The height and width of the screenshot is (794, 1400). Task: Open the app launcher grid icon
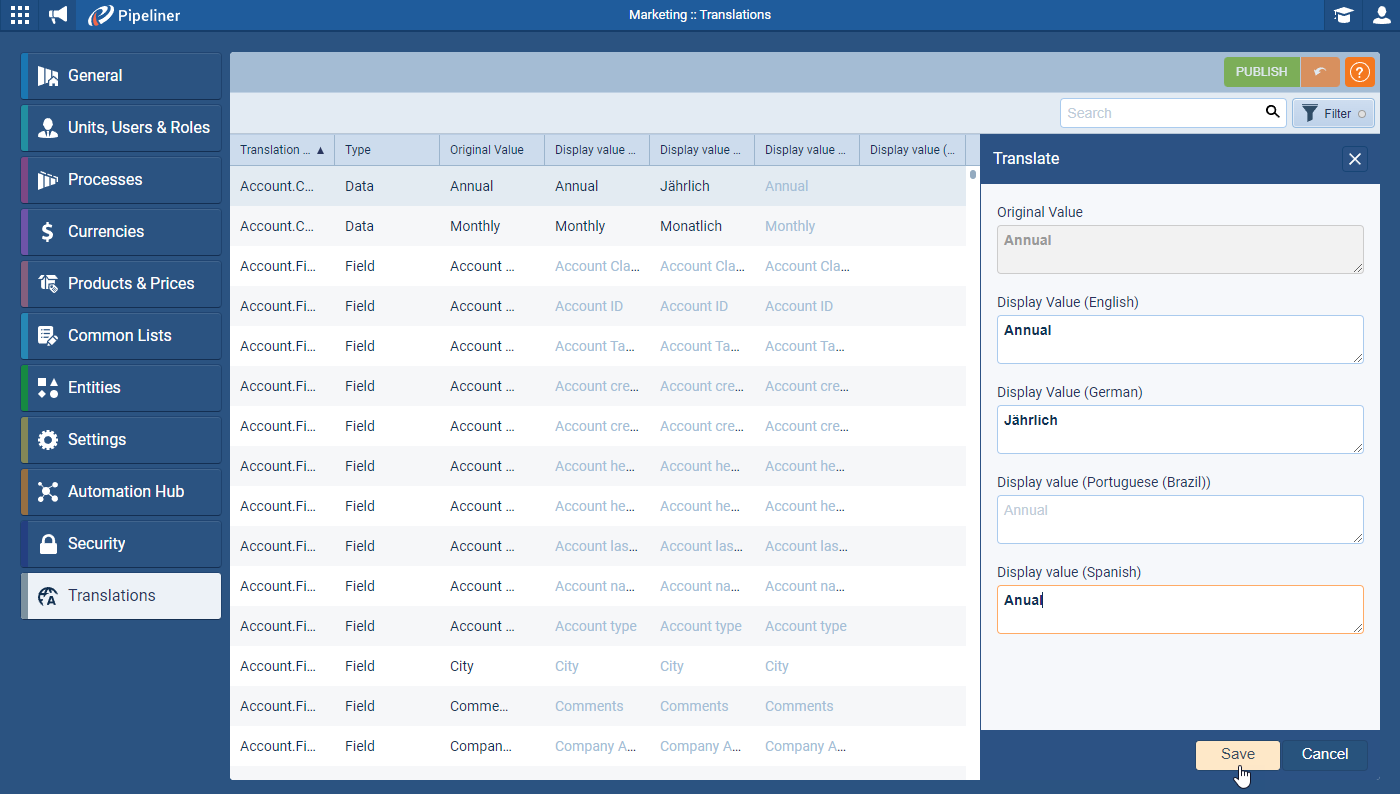[x=20, y=15]
